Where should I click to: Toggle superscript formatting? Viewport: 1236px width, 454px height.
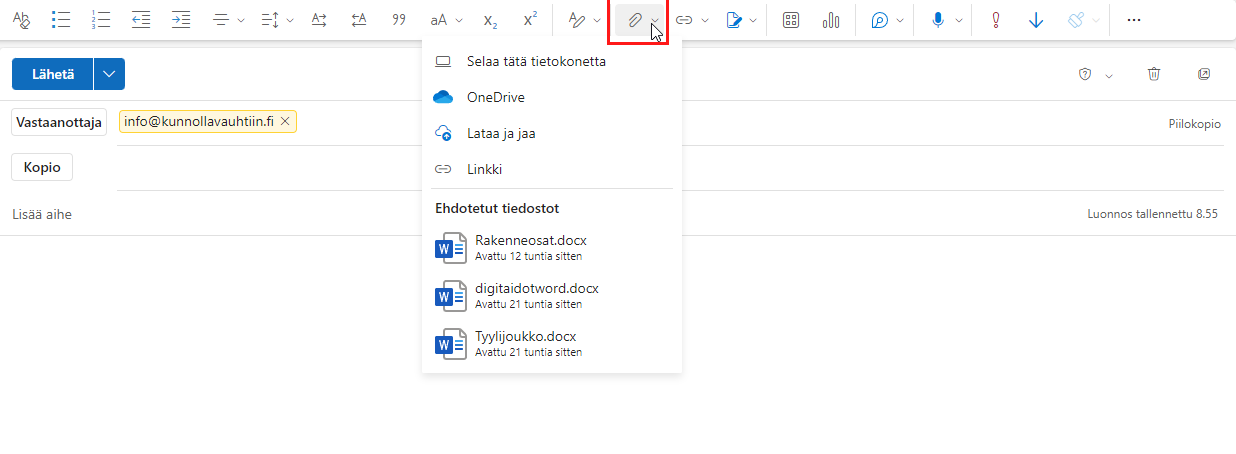(x=530, y=20)
